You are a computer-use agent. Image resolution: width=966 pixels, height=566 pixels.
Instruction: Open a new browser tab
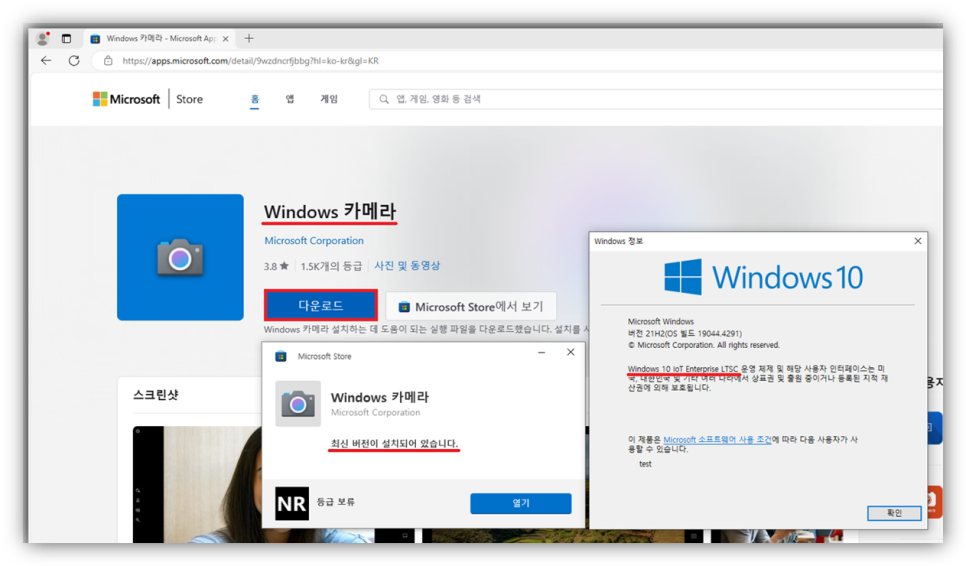pos(249,38)
